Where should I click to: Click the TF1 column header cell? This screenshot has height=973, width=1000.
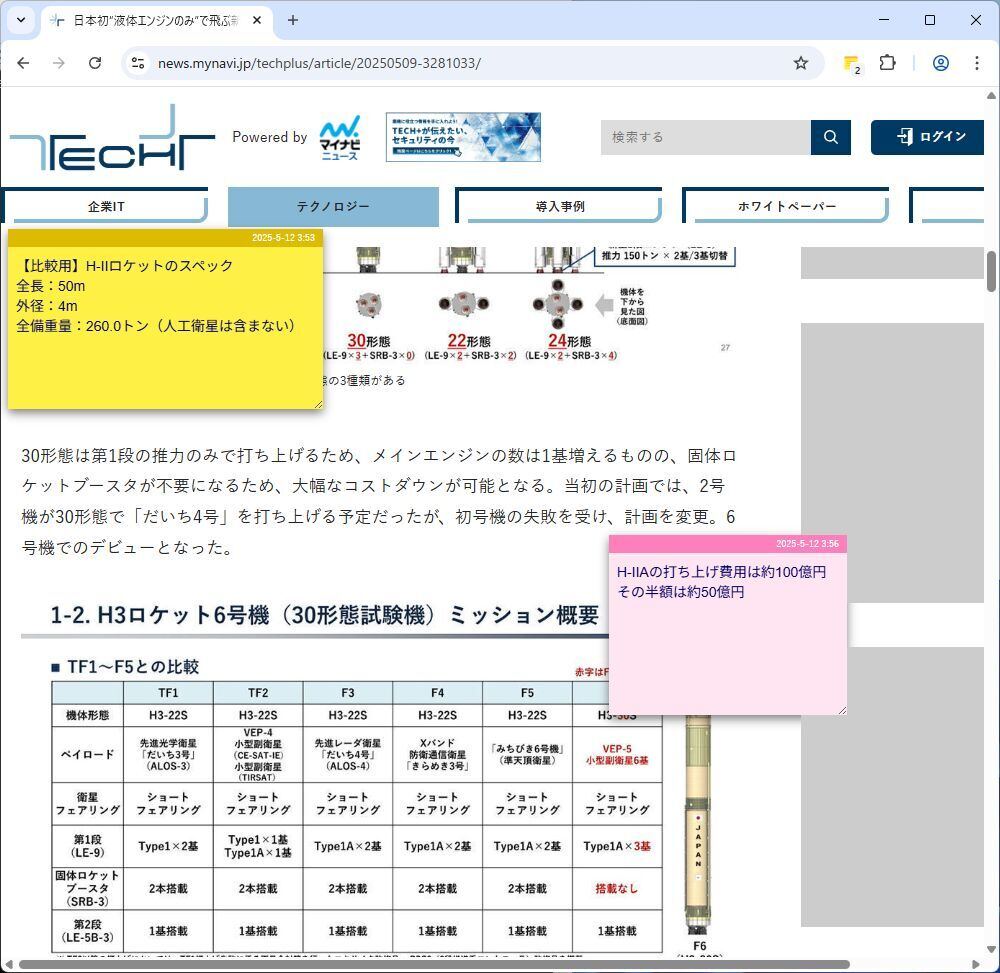[168, 692]
